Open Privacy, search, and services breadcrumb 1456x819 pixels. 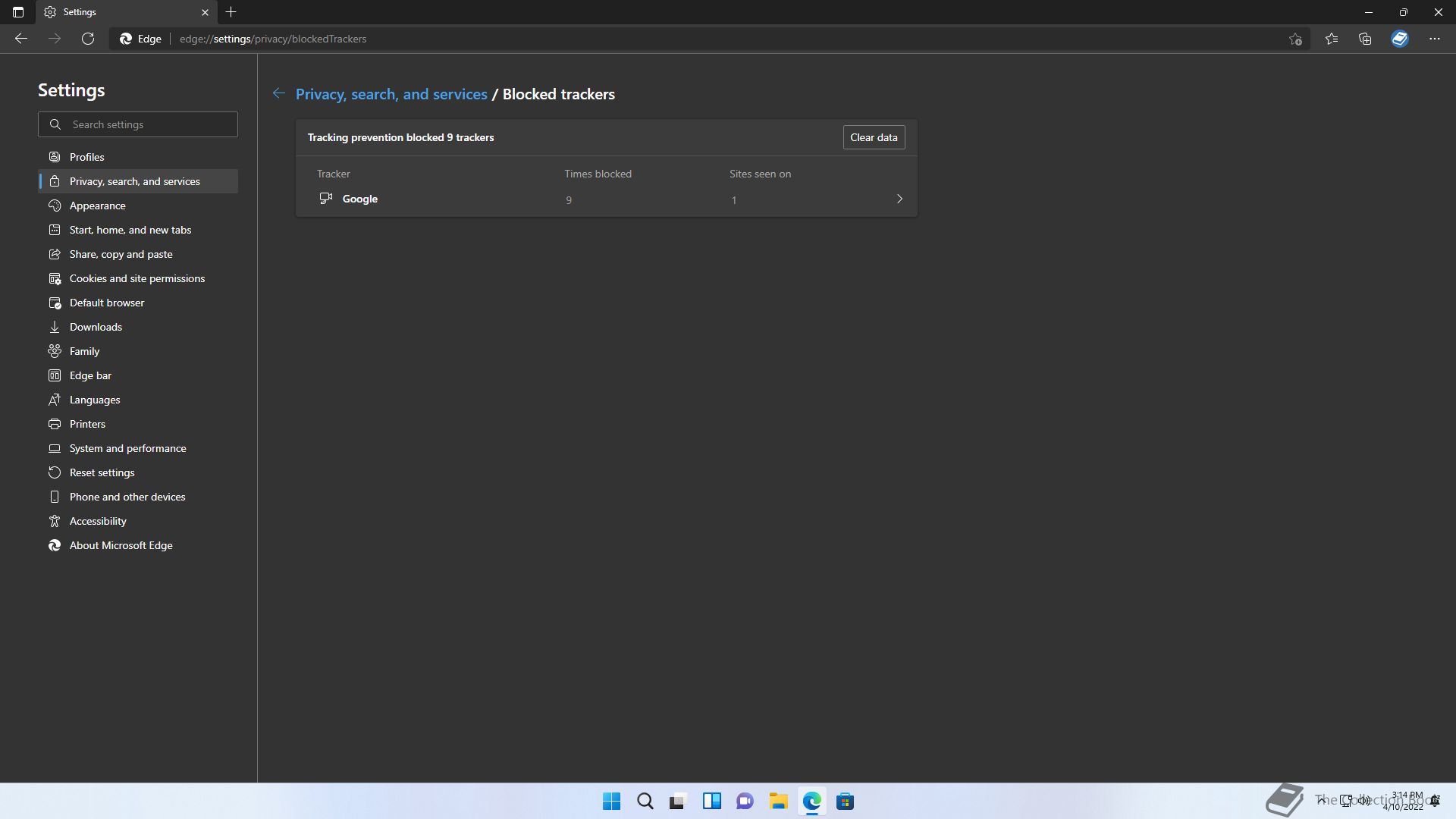(391, 94)
